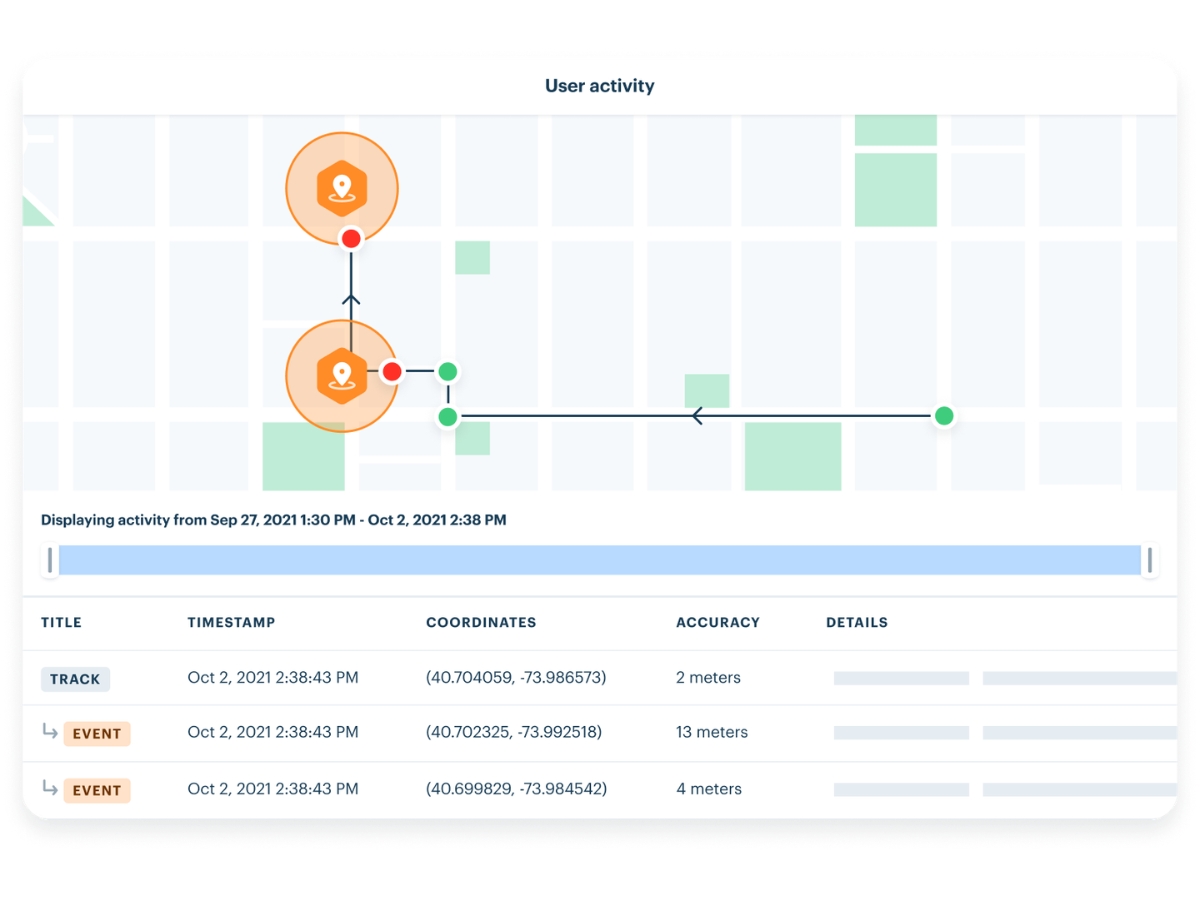Click the '4 meters' accuracy value
The height and width of the screenshot is (900, 1200).
(709, 789)
